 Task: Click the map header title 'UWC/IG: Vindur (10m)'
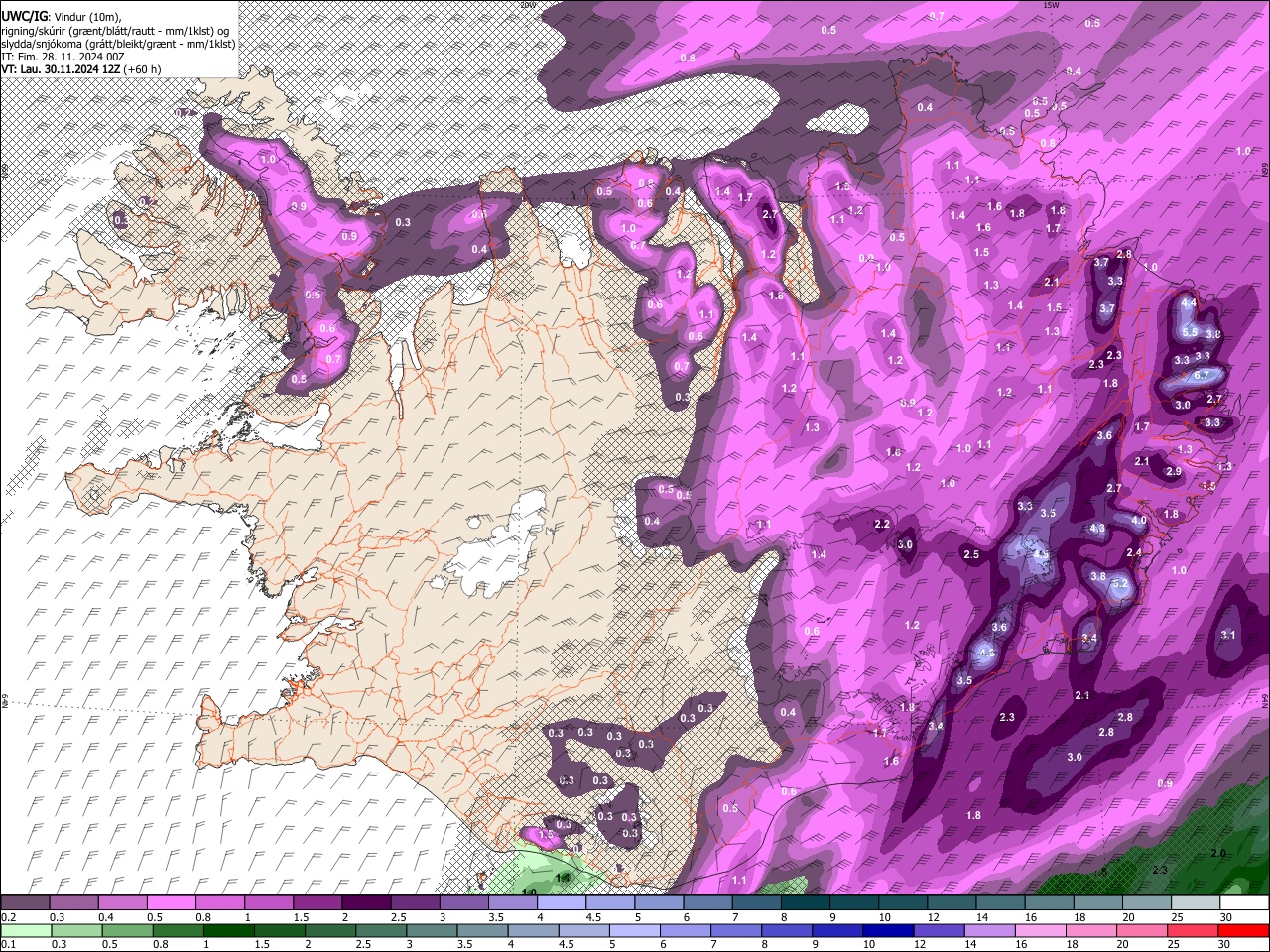click(x=62, y=17)
